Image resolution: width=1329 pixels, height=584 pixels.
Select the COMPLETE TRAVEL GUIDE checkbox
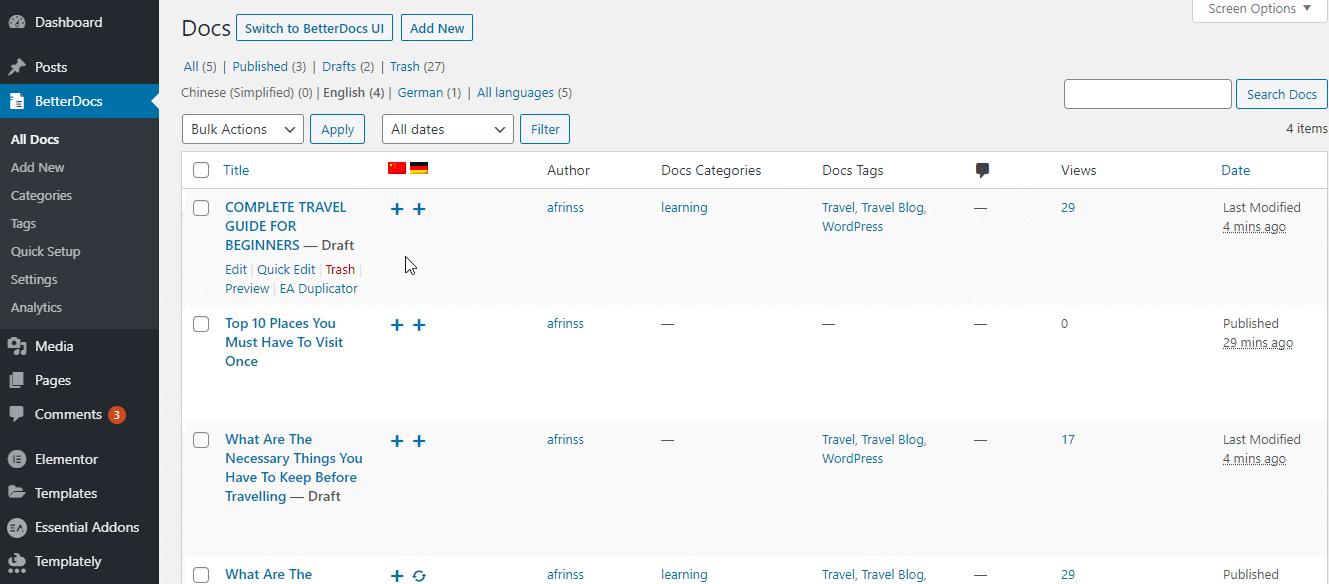point(201,208)
